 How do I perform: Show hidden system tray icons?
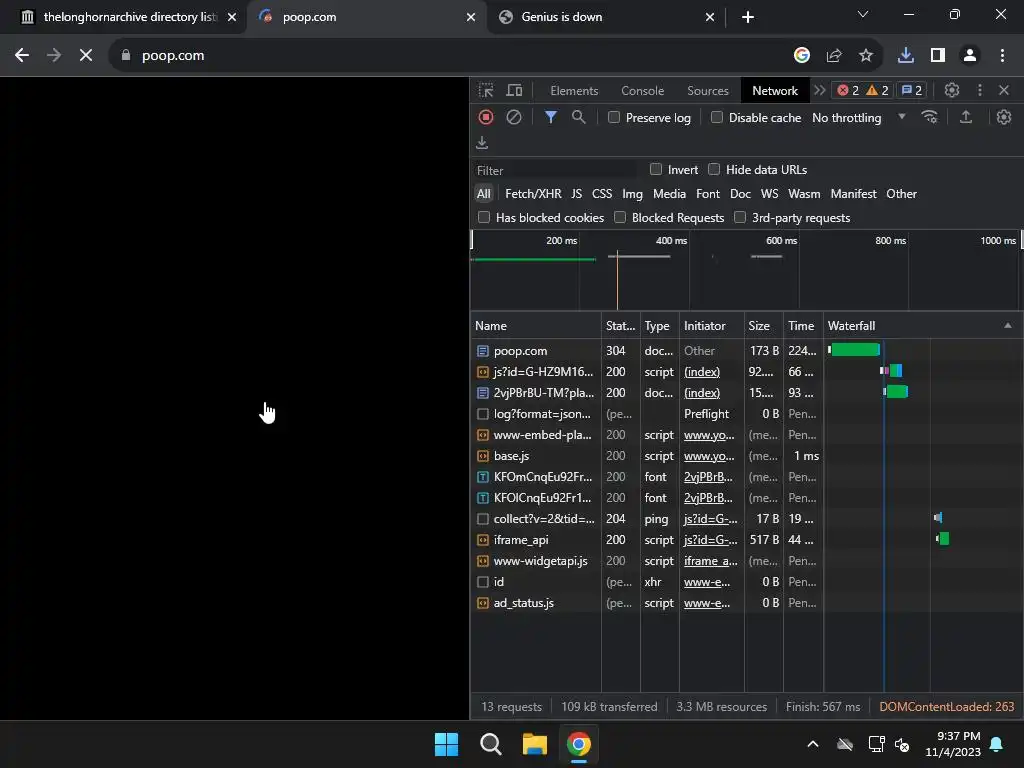813,744
